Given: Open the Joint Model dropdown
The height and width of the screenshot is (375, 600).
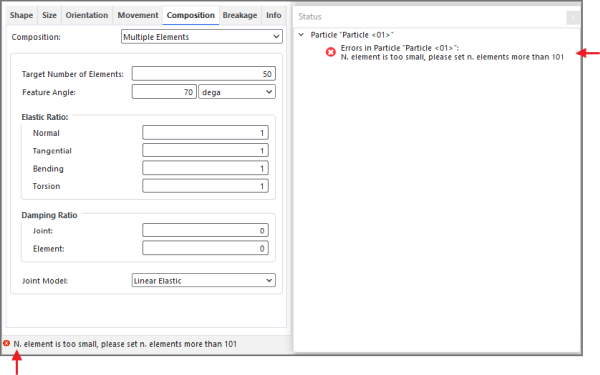Looking at the screenshot, I should point(204,280).
